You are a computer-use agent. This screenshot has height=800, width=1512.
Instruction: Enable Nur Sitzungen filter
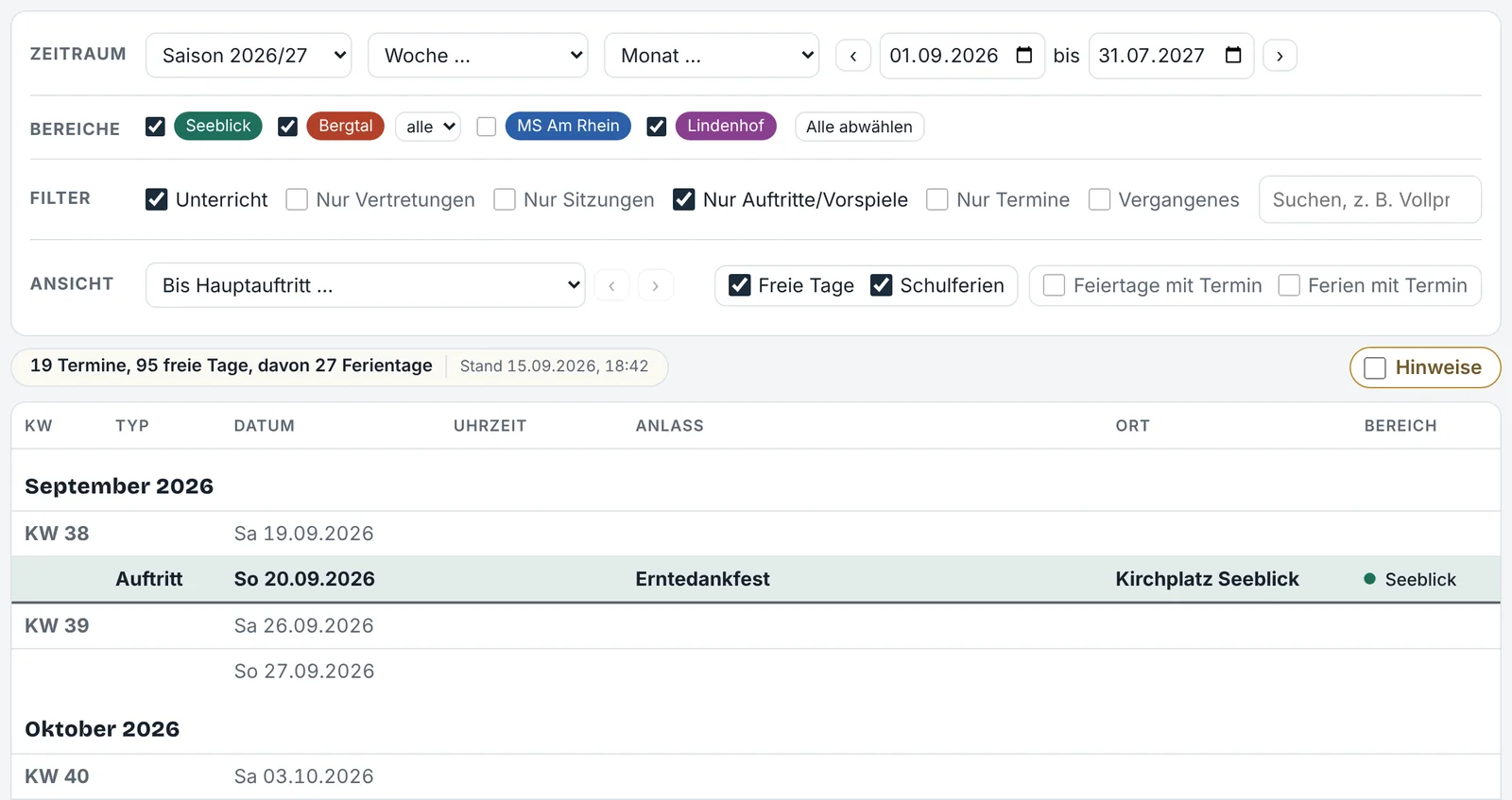[505, 199]
